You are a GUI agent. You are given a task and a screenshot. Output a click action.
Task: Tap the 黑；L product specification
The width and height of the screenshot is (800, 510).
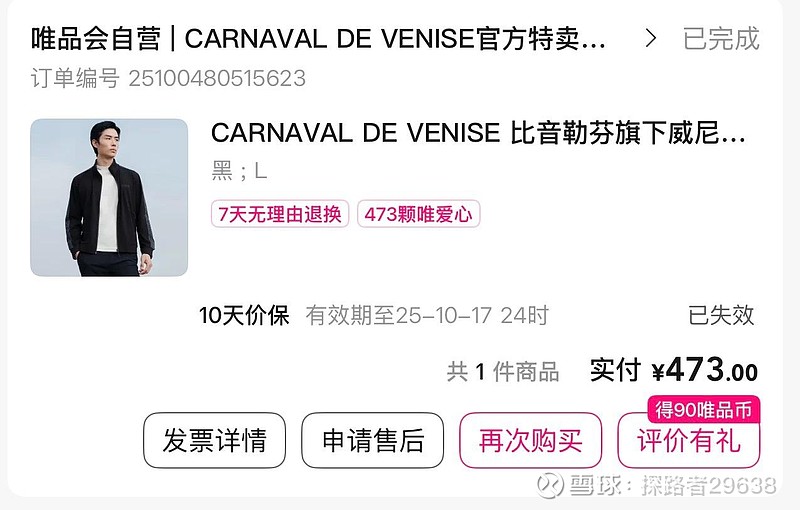239,171
